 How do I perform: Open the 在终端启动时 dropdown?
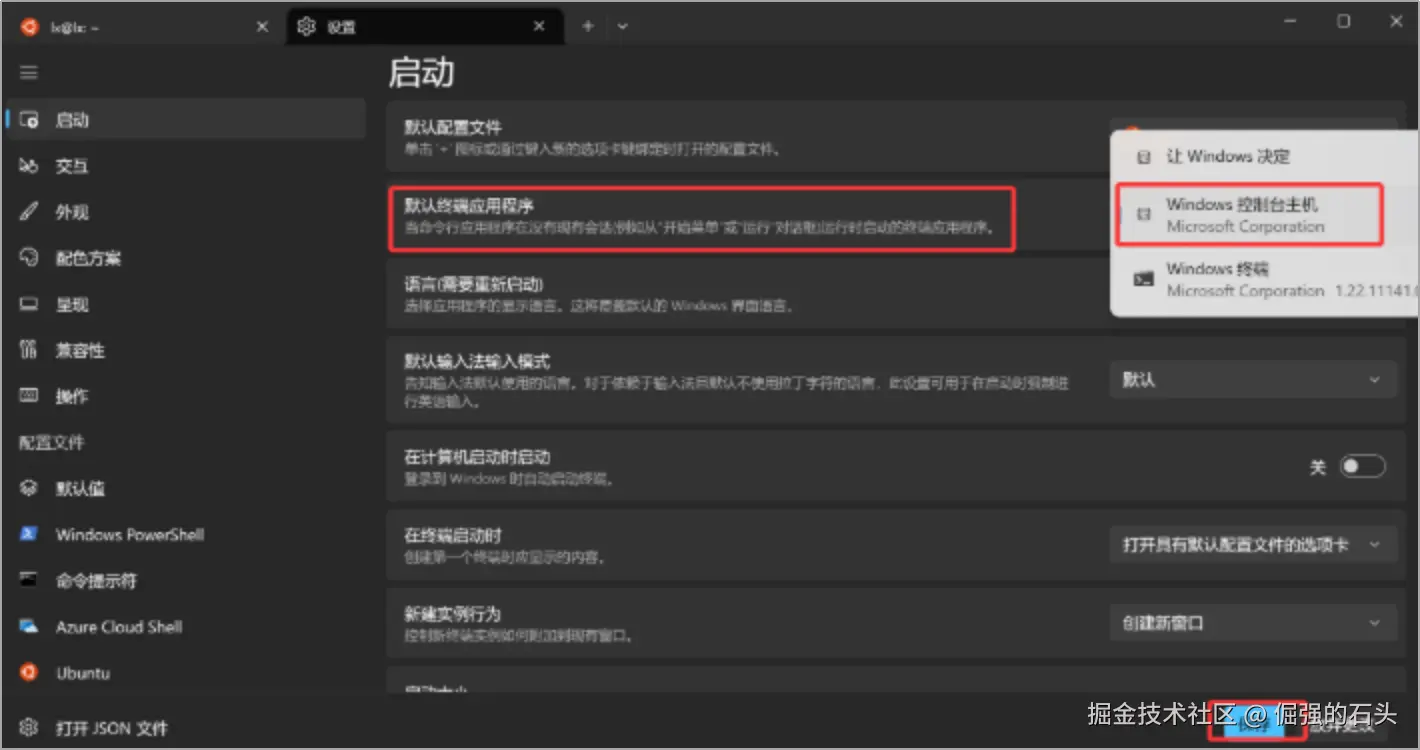(x=1253, y=545)
